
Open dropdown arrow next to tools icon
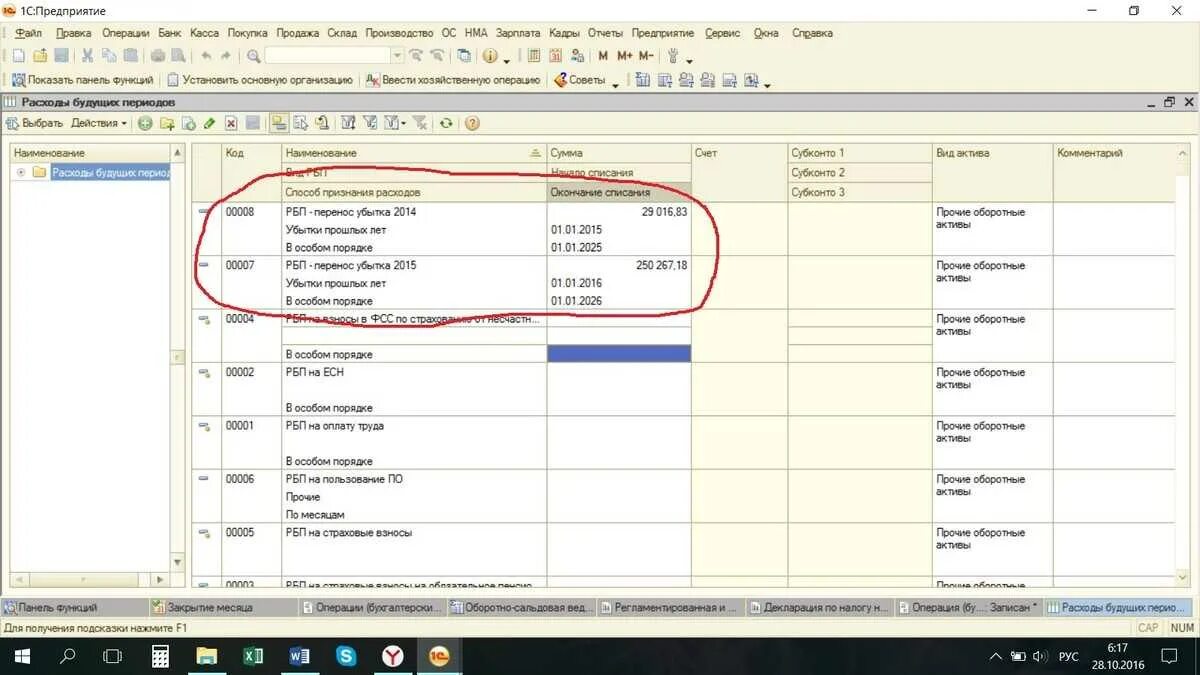tap(689, 59)
